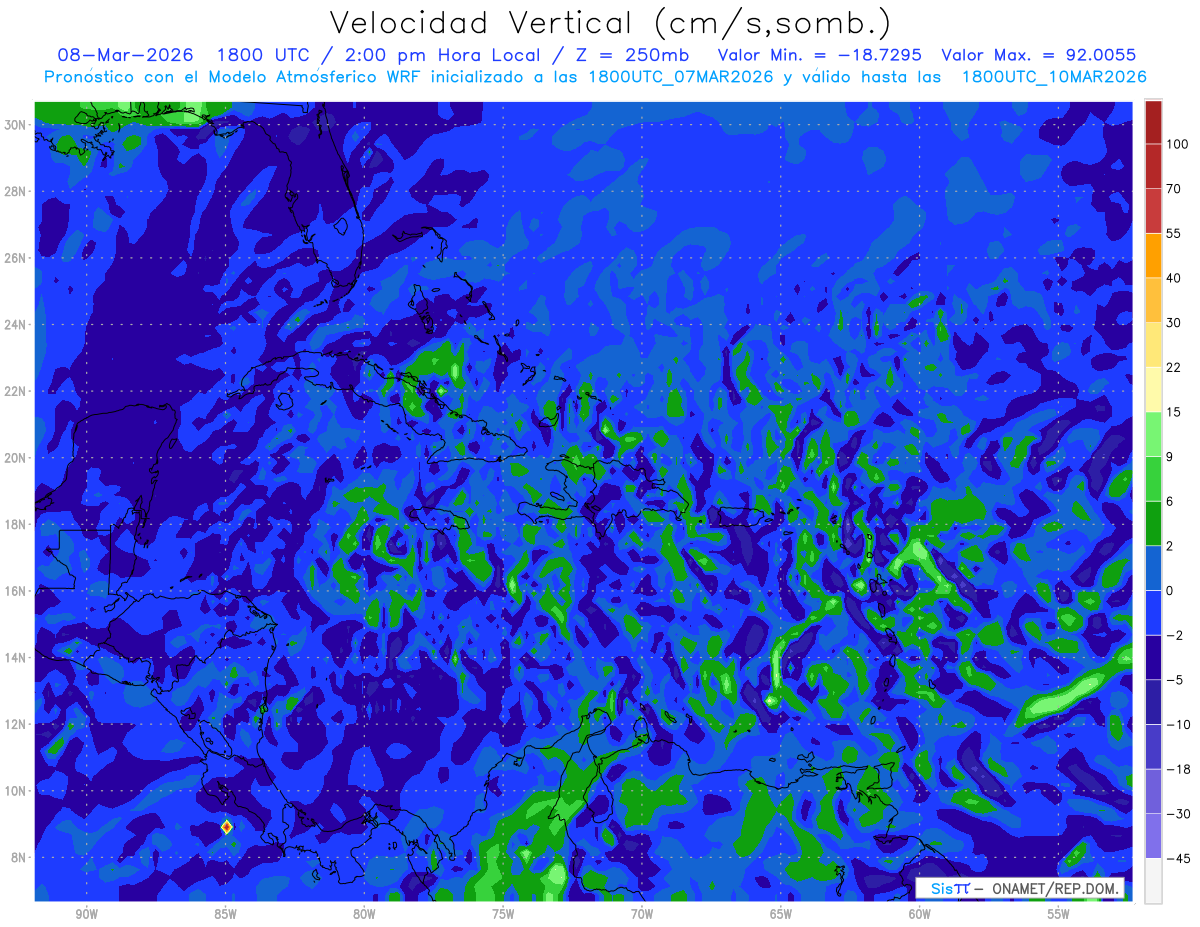Click the 'Valor Max. = 92.0055' text
Image resolution: width=1200 pixels, height=927 pixels.
[x=1039, y=55]
